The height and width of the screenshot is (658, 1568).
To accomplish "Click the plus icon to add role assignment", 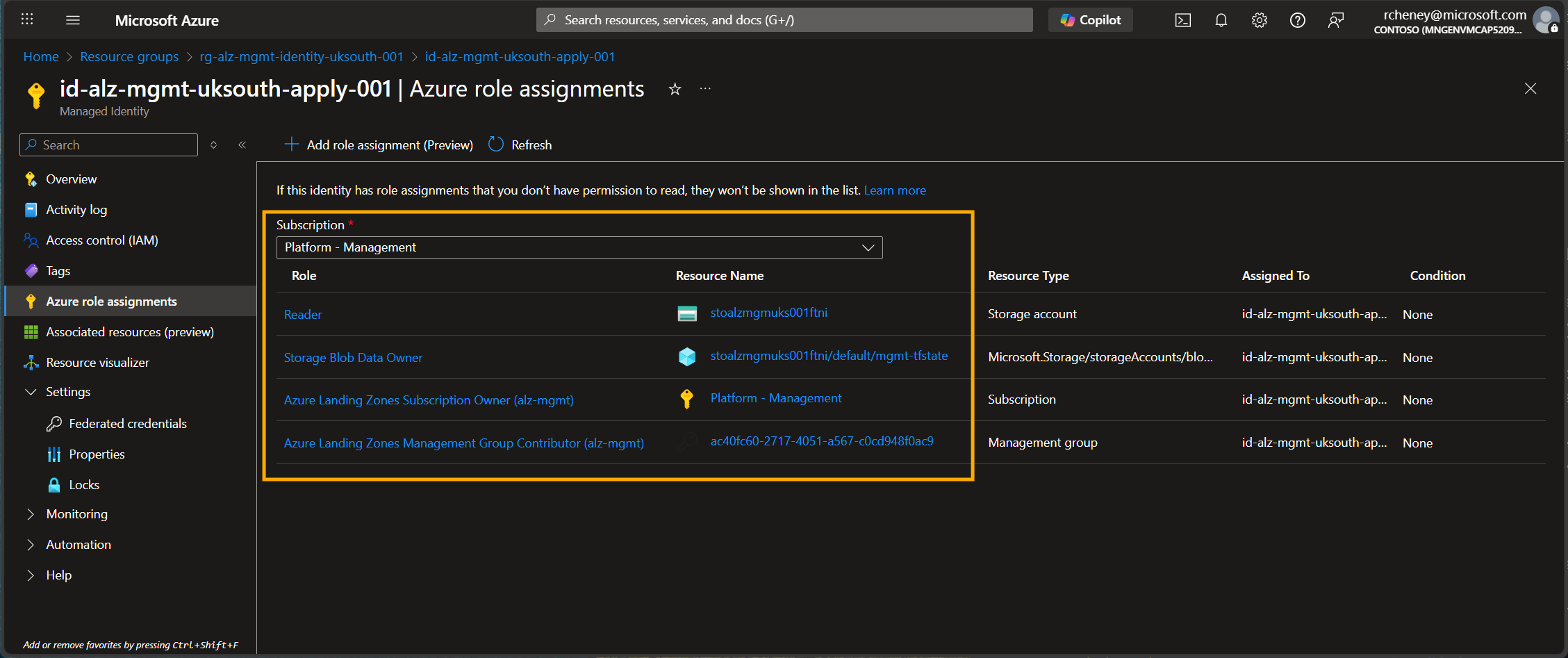I will click(x=291, y=145).
